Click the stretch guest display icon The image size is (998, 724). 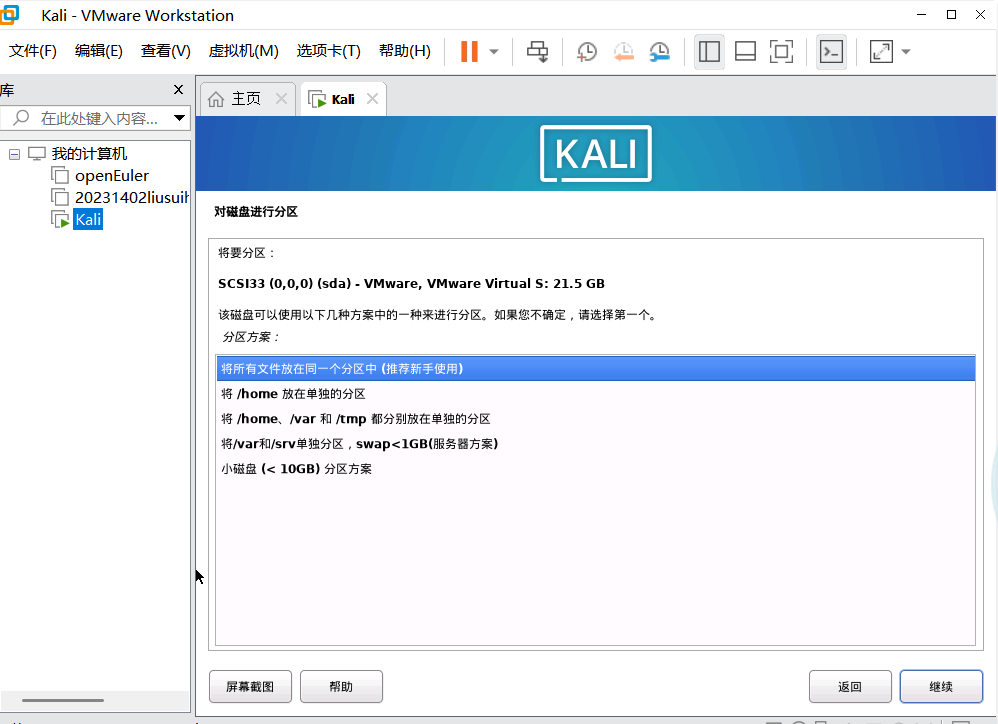pyautogui.click(x=881, y=52)
